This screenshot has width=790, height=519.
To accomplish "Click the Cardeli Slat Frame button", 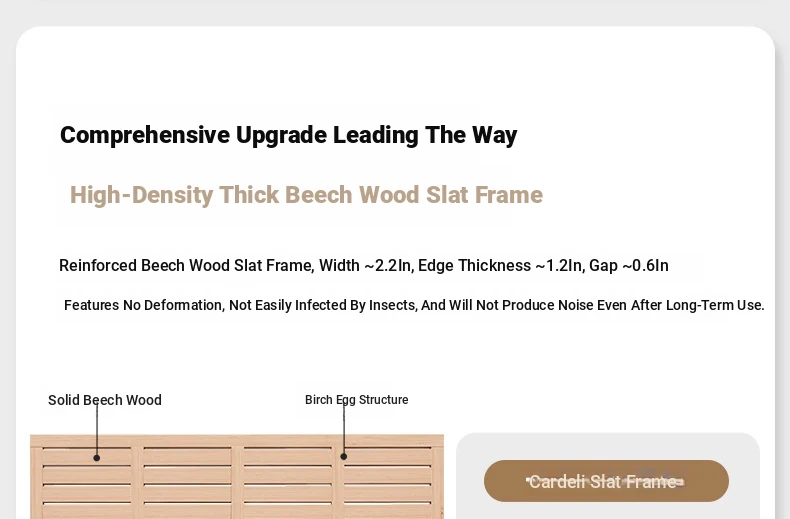I will point(606,481).
